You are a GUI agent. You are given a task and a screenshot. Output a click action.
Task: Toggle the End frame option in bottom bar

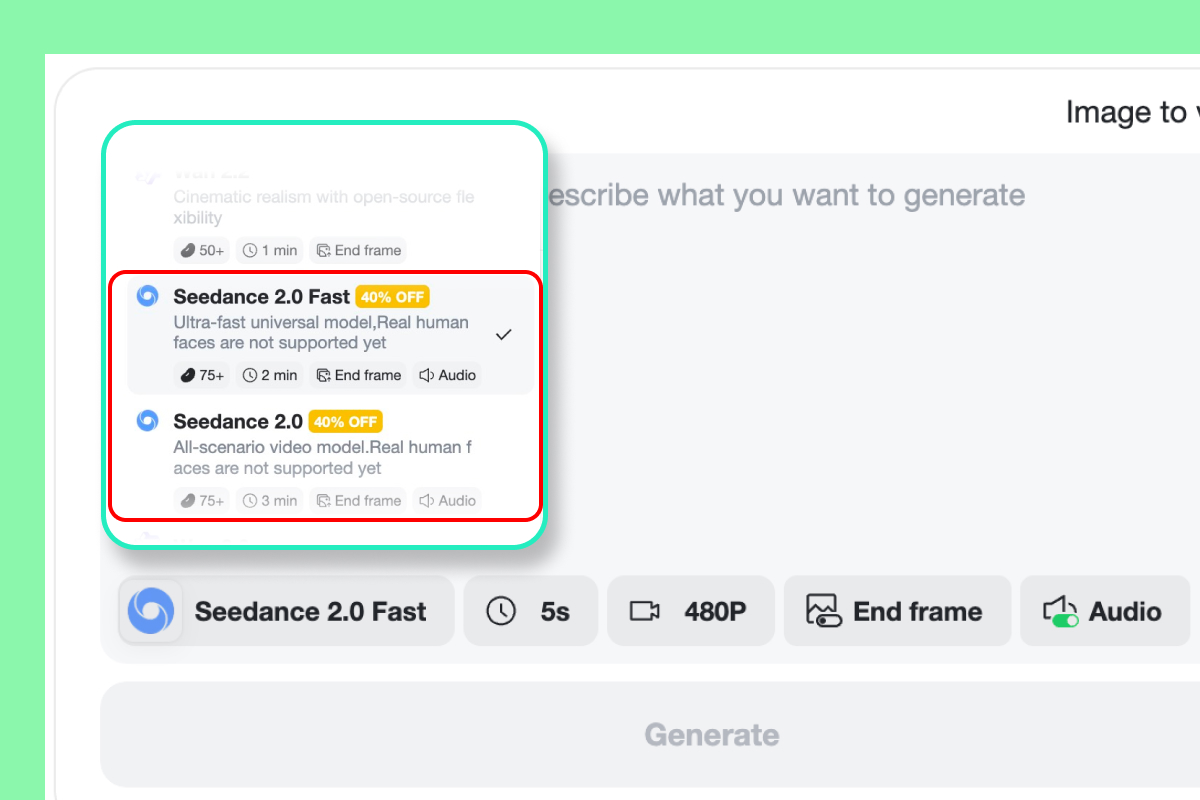[896, 611]
